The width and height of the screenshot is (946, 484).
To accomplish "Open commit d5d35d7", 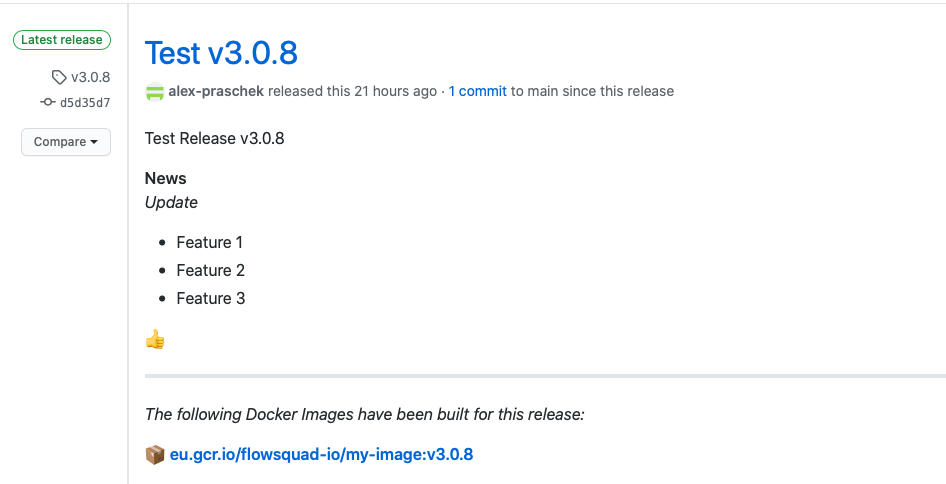I will 85,102.
